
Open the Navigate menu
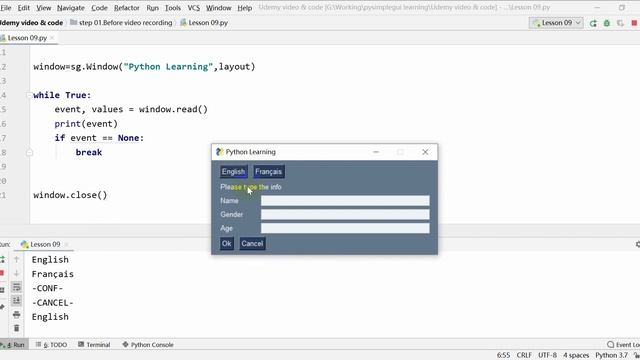[x=71, y=8]
